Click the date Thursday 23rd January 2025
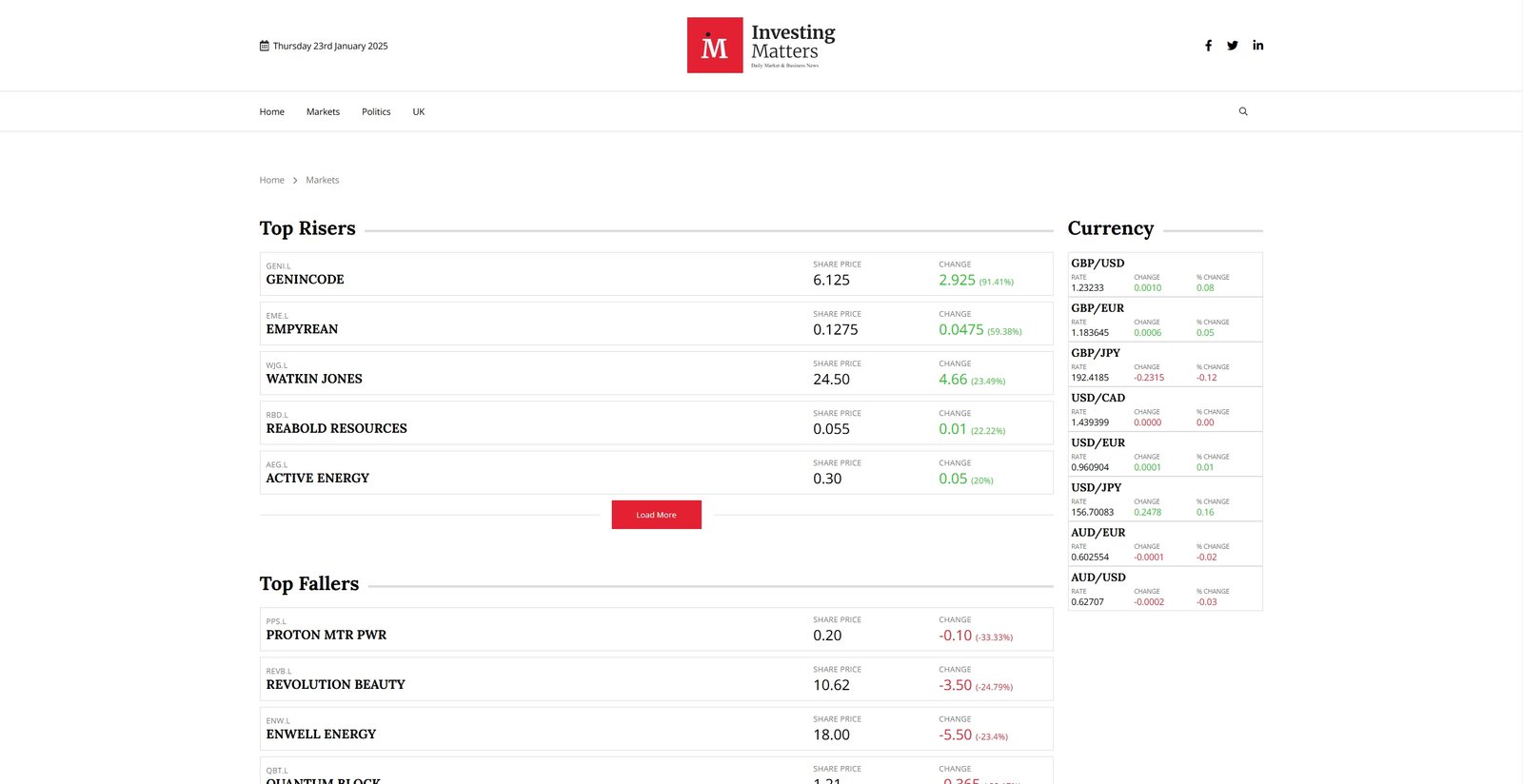1523x784 pixels. [330, 46]
